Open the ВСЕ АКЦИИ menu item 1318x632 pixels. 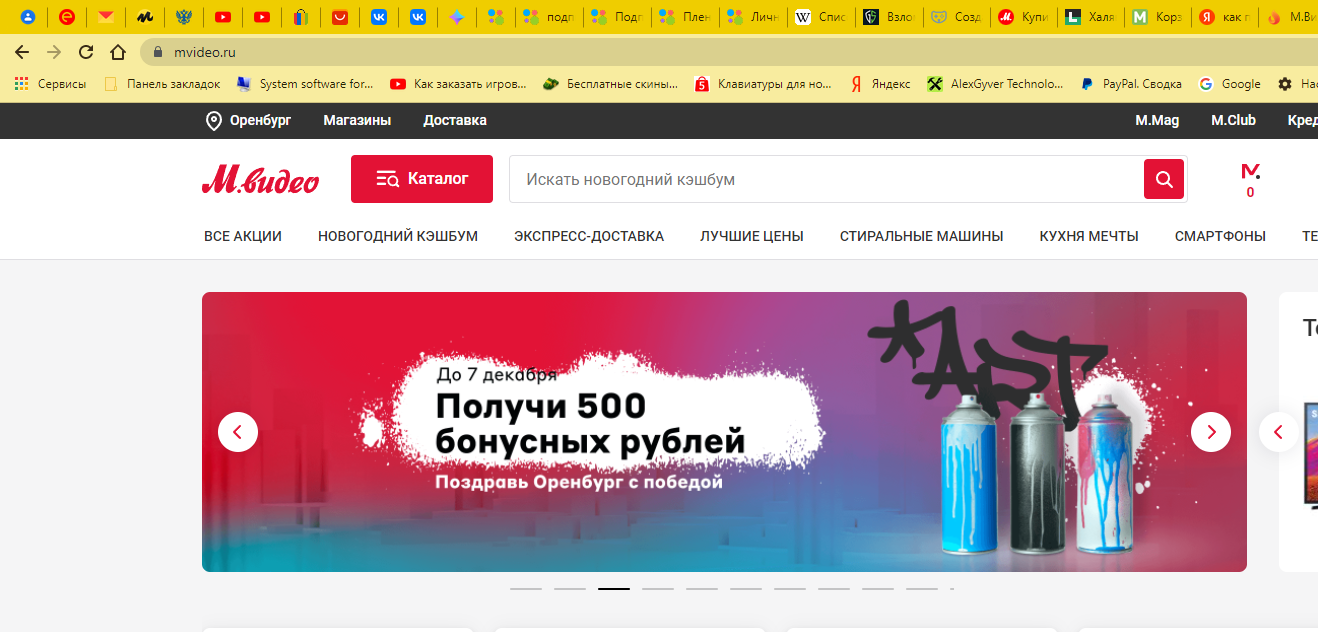pyautogui.click(x=243, y=236)
